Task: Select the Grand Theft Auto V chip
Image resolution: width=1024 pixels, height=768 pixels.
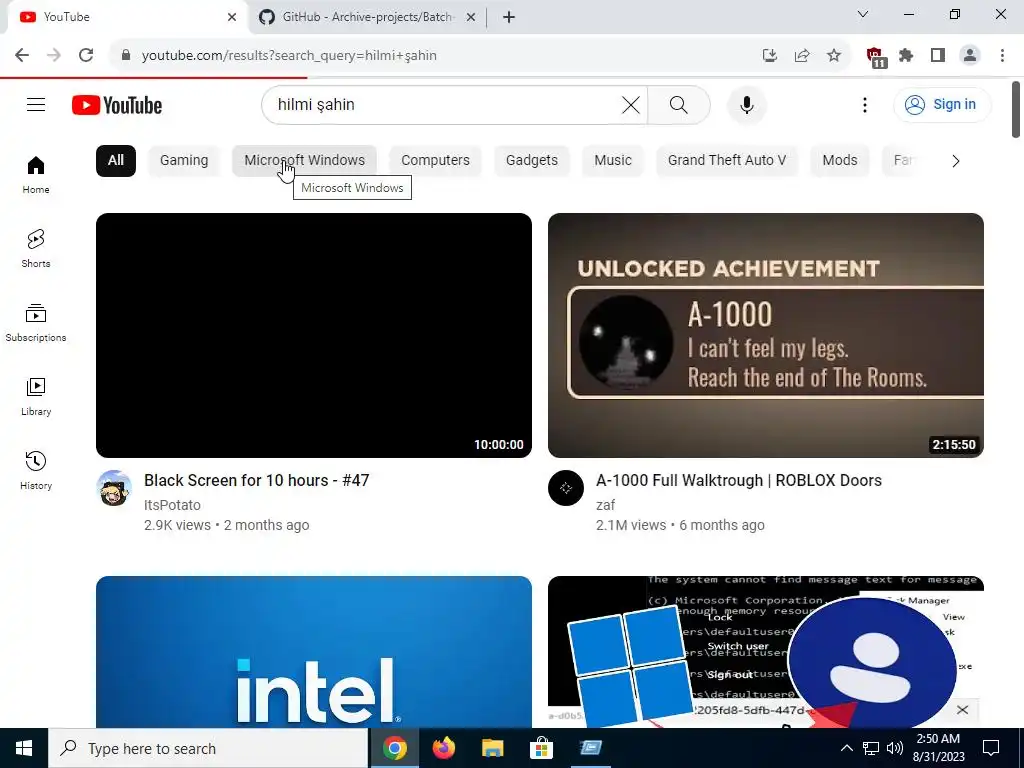Action: click(727, 161)
